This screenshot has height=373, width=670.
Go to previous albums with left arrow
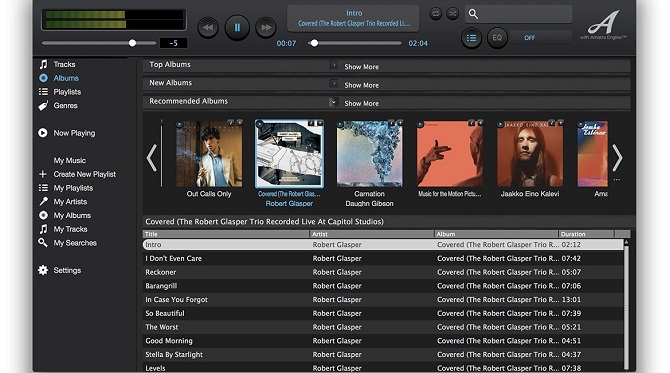pyautogui.click(x=152, y=158)
